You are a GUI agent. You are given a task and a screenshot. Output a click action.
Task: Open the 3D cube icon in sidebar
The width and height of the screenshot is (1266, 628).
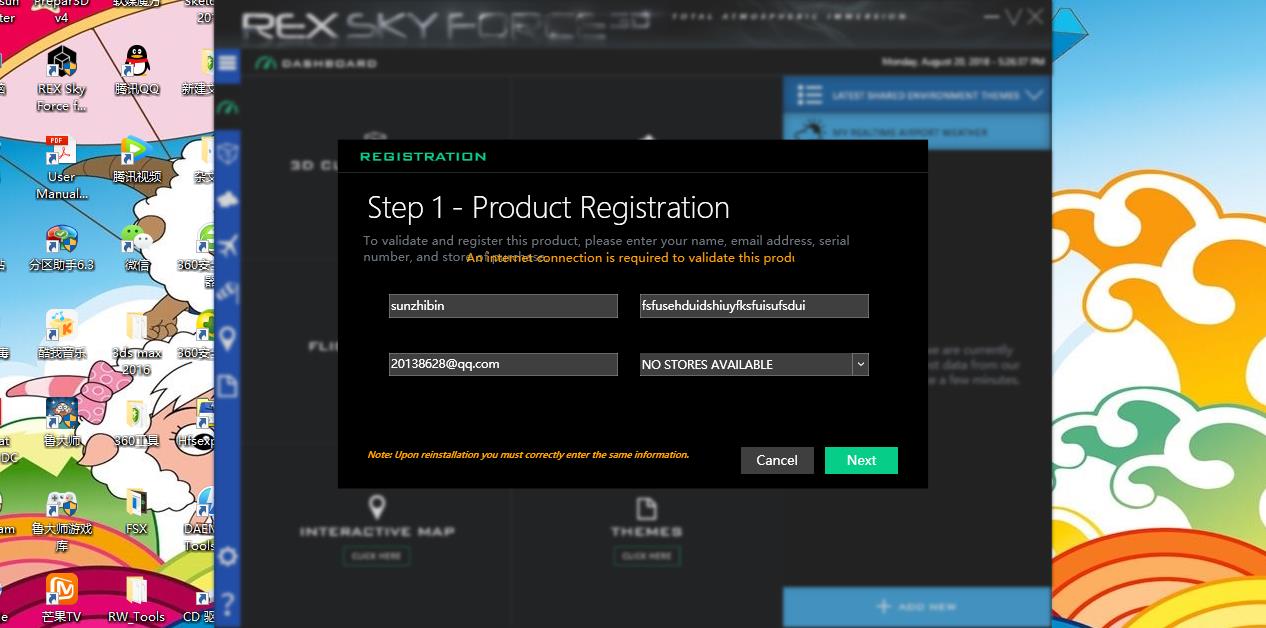[228, 153]
